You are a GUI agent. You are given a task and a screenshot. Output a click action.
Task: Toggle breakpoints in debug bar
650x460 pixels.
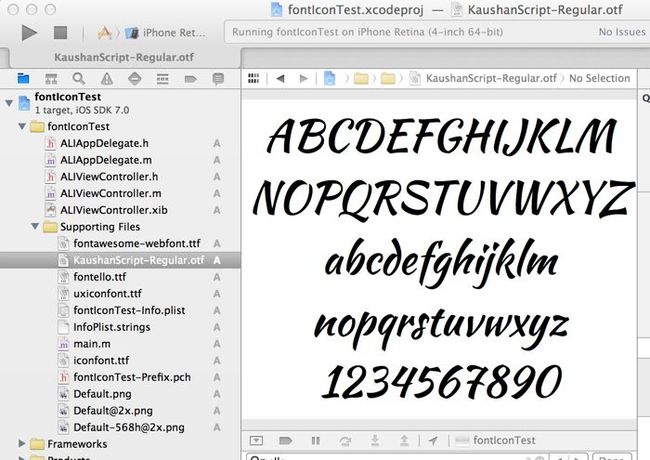point(285,440)
